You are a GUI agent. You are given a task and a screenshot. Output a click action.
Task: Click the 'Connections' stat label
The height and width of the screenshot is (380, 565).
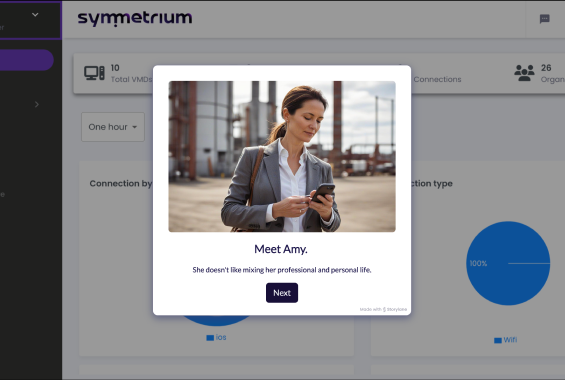437,79
